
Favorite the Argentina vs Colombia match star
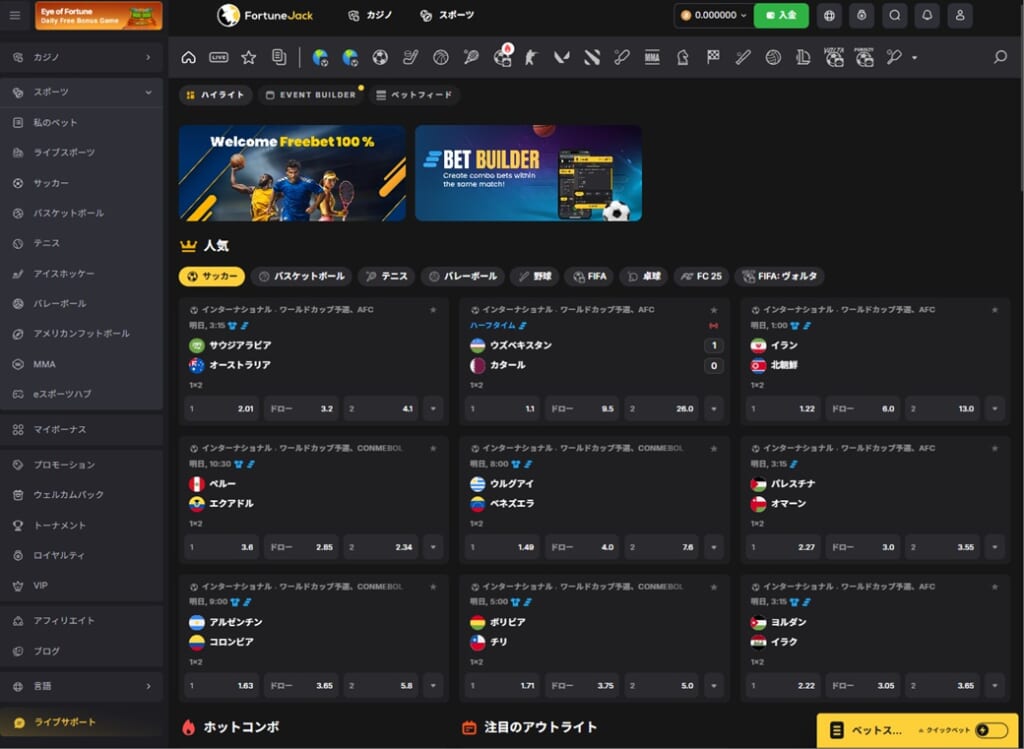tap(433, 586)
